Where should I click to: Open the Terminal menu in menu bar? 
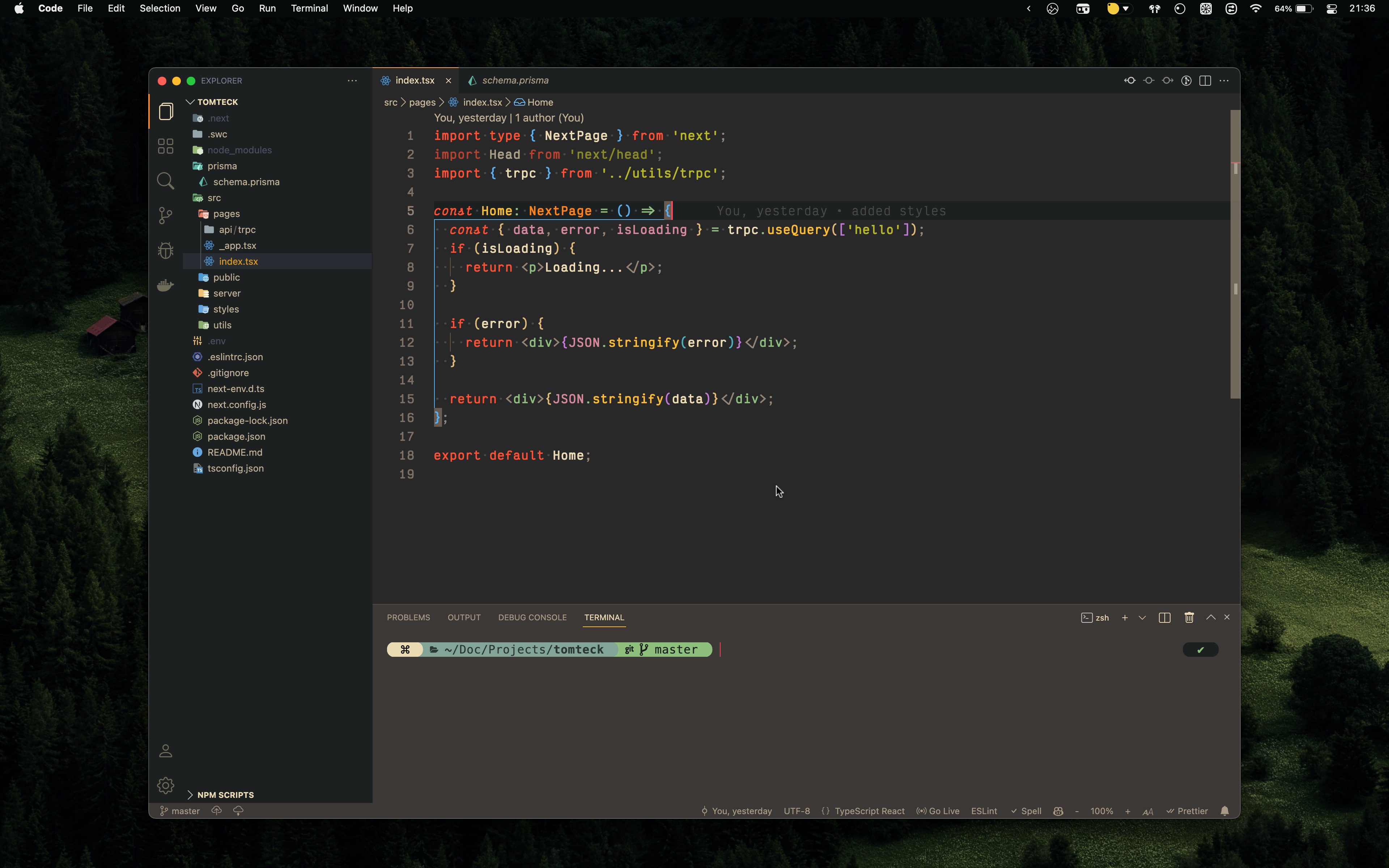coord(309,8)
